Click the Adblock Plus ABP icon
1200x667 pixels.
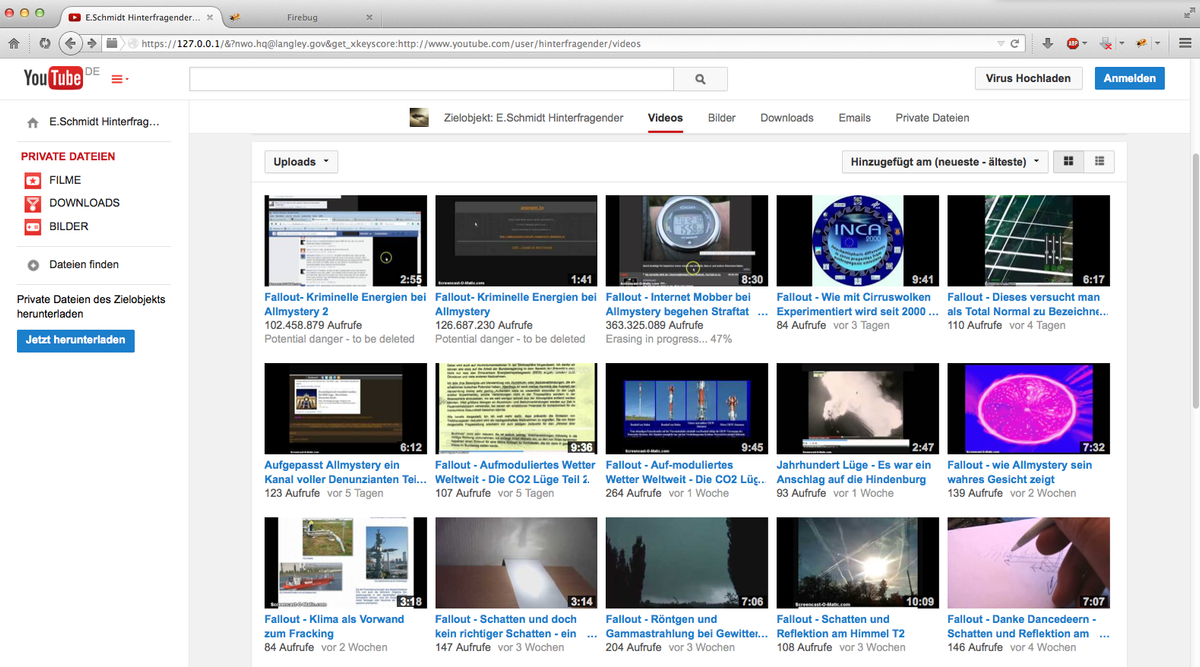[x=1073, y=44]
